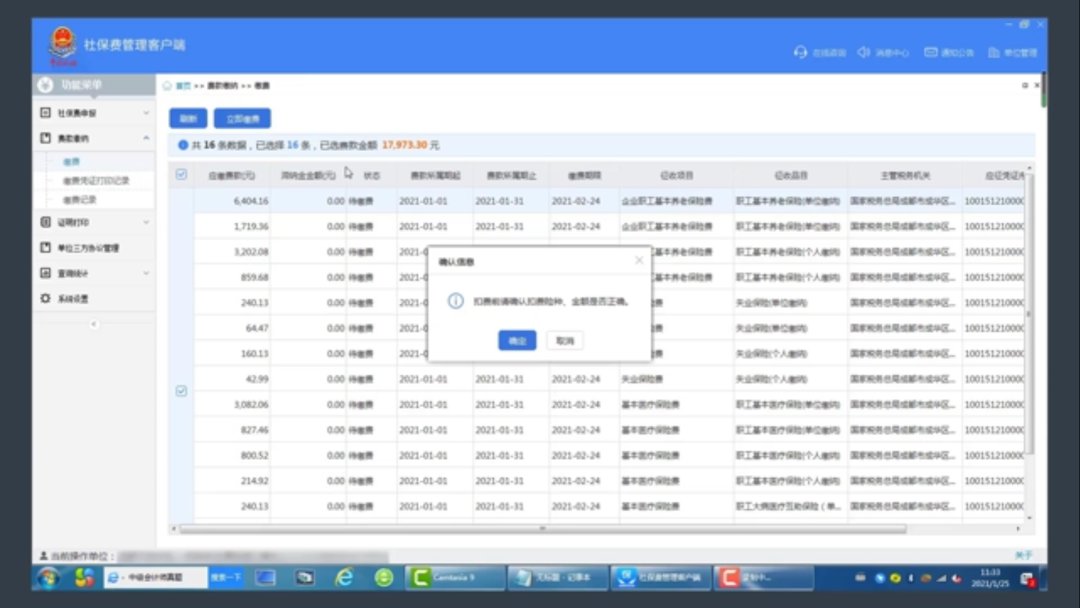Close the confirmation dialog with the X
This screenshot has width=1080, height=608.
639,261
